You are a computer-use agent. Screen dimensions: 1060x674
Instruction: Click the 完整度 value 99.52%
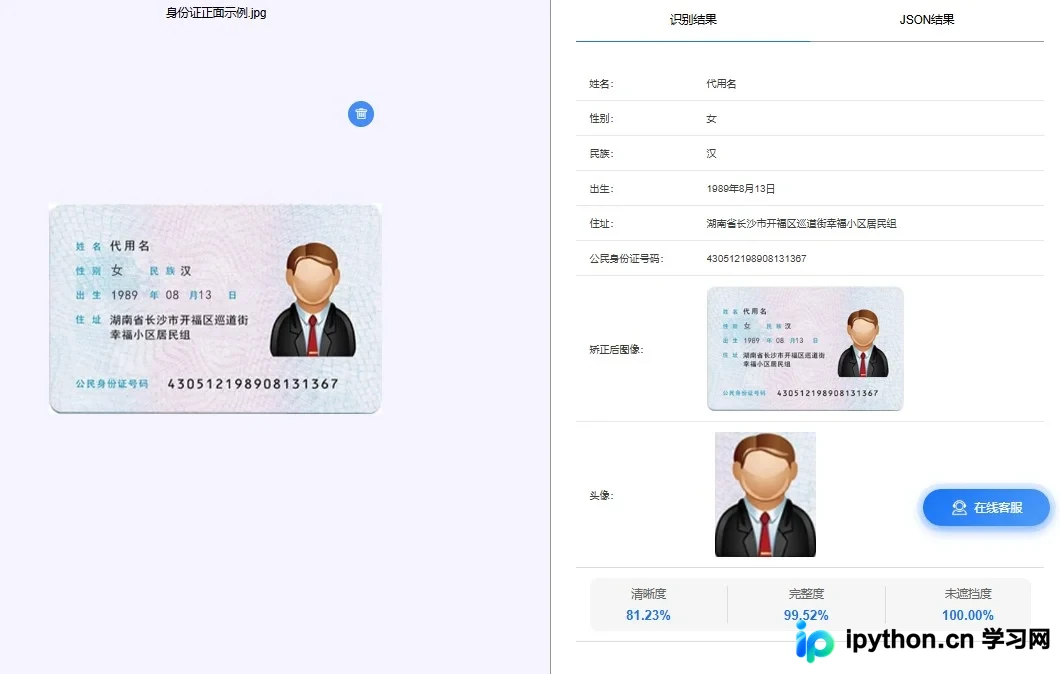pyautogui.click(x=806, y=615)
